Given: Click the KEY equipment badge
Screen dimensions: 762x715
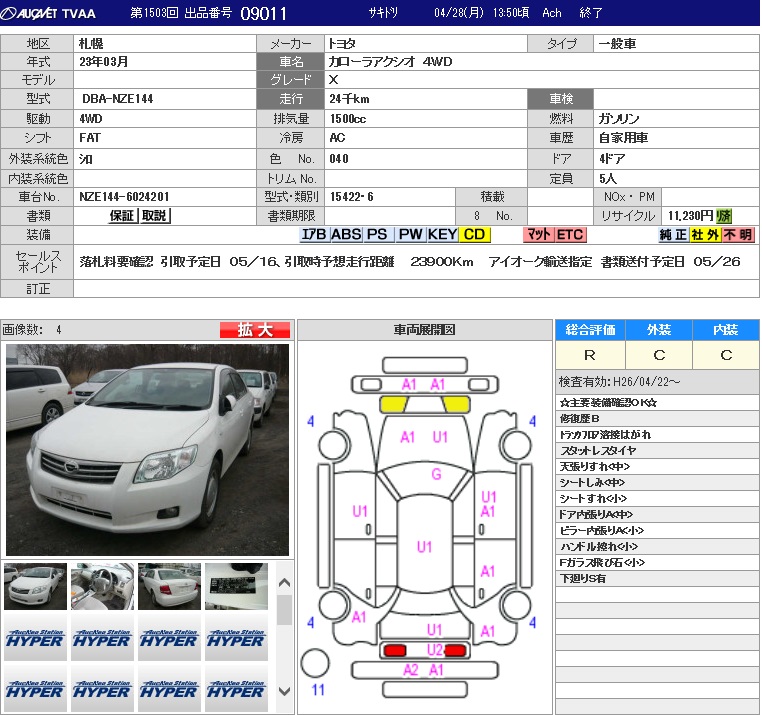Looking at the screenshot, I should (442, 235).
